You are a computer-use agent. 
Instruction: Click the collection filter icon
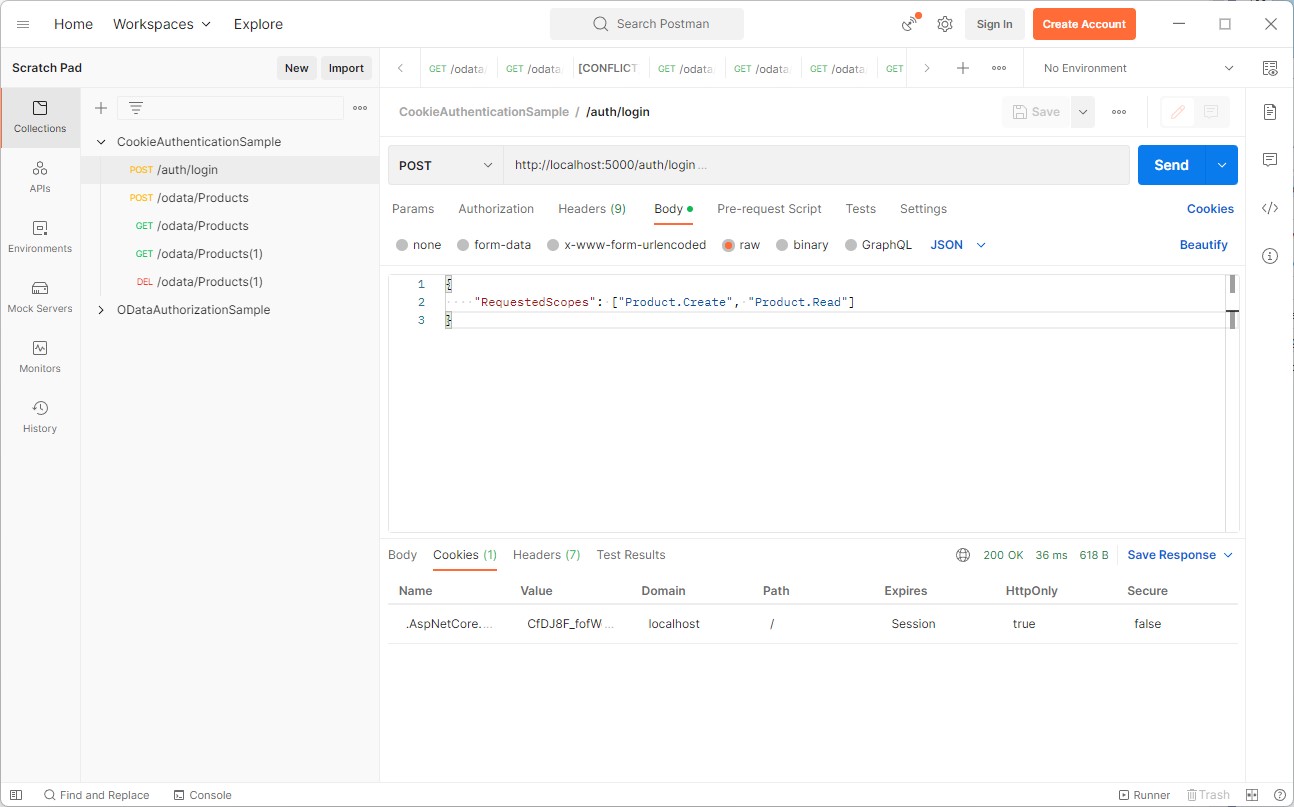point(136,108)
